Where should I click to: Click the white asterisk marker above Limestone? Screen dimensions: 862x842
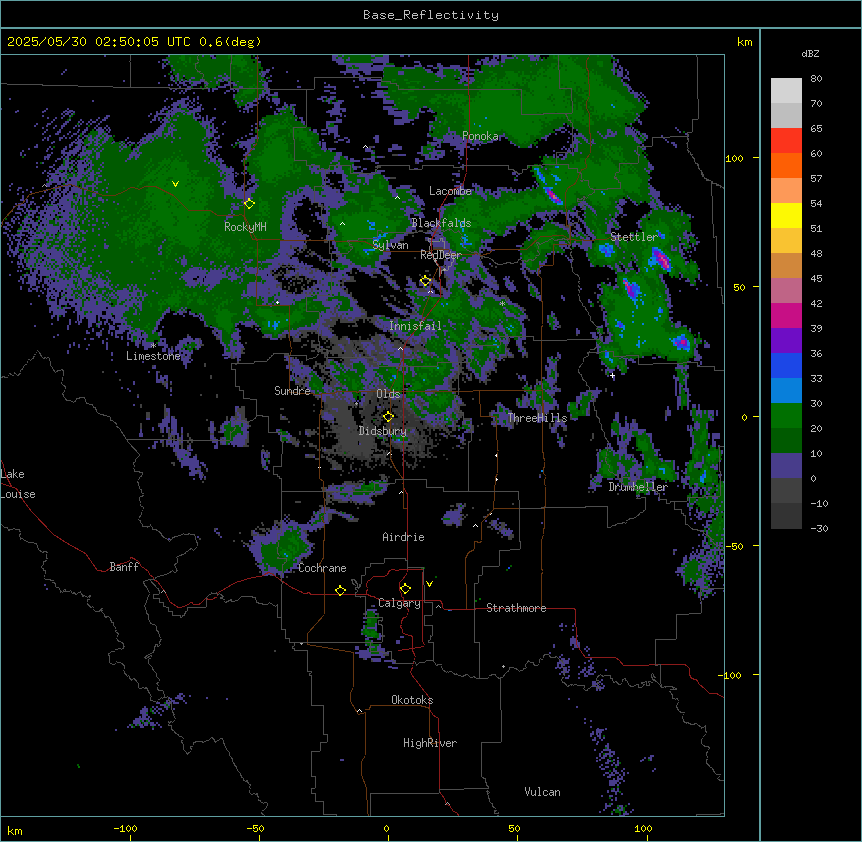click(153, 346)
